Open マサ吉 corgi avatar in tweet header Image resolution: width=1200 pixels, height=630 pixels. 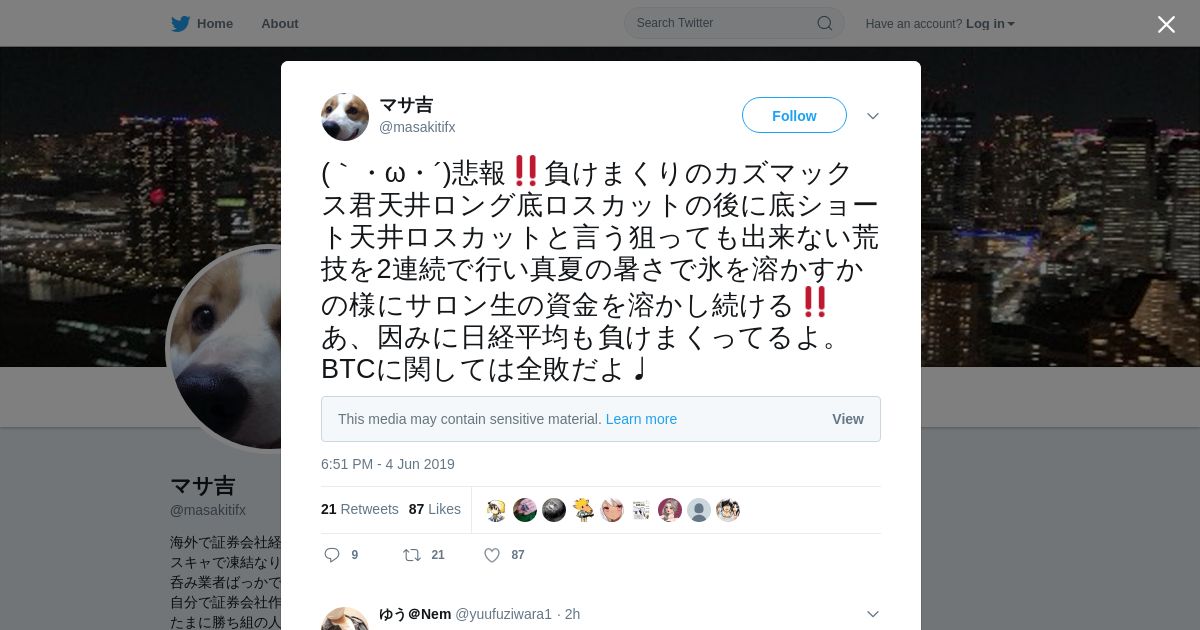(345, 117)
